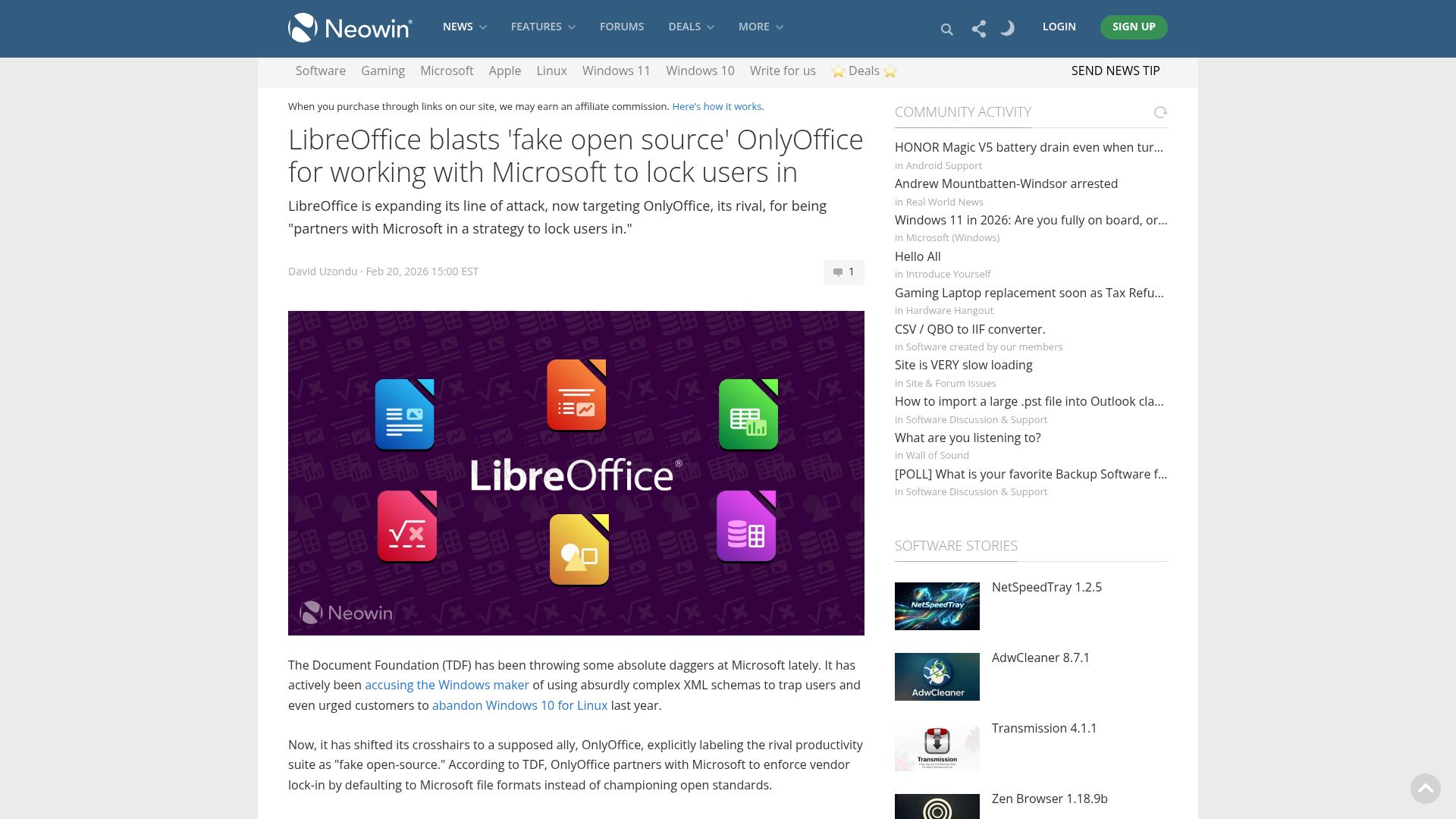Open 'Site is VERY slow loading' thread
1456x819 pixels.
963,365
